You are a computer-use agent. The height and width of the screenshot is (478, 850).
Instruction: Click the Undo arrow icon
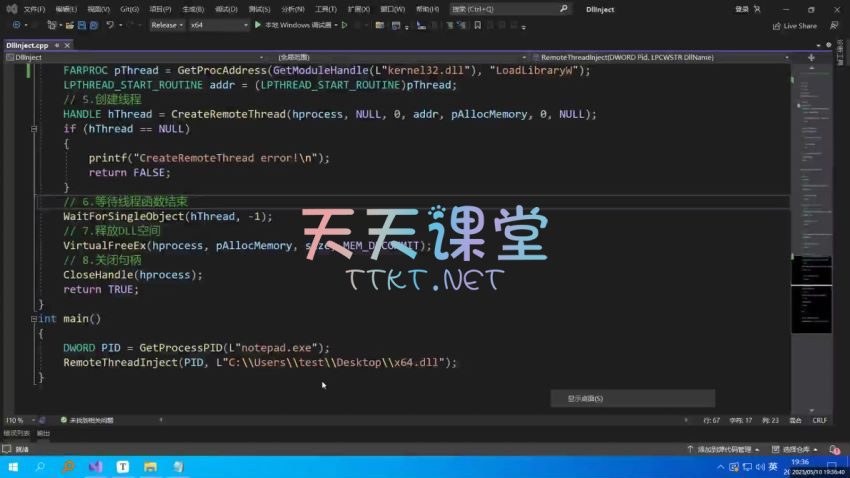tap(109, 25)
